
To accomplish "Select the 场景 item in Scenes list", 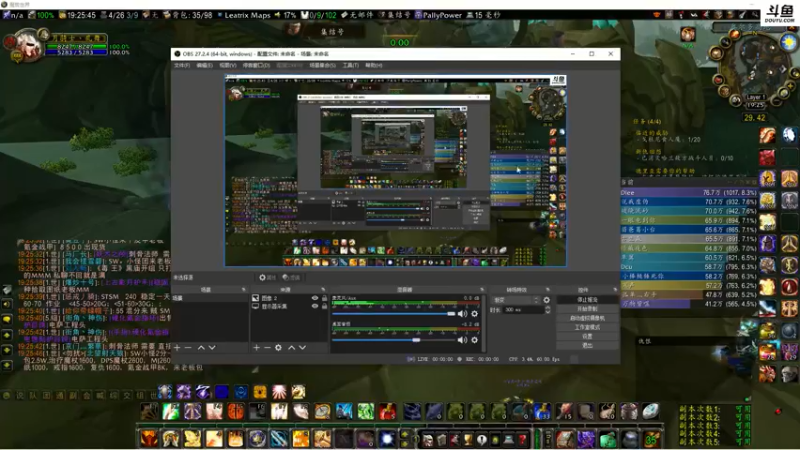I will tap(210, 298).
